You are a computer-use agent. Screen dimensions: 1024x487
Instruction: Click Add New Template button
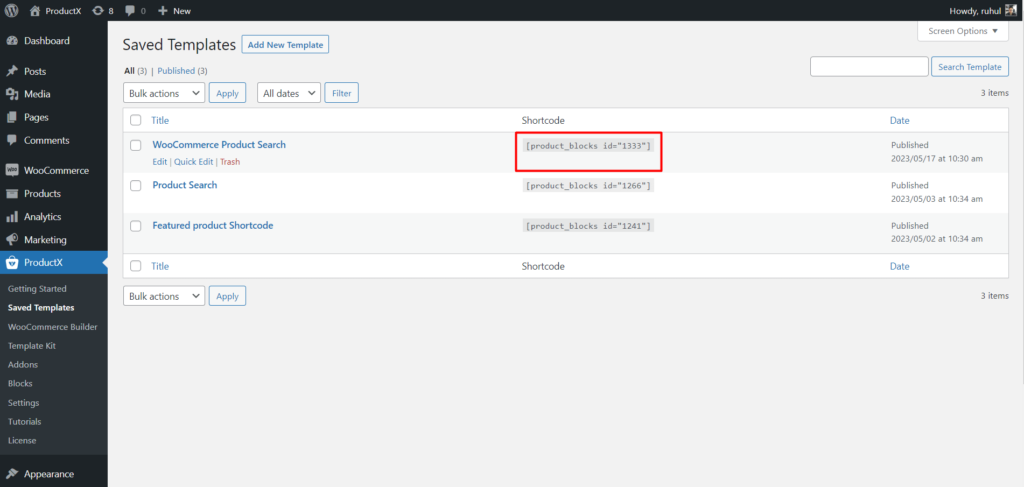[x=285, y=45]
